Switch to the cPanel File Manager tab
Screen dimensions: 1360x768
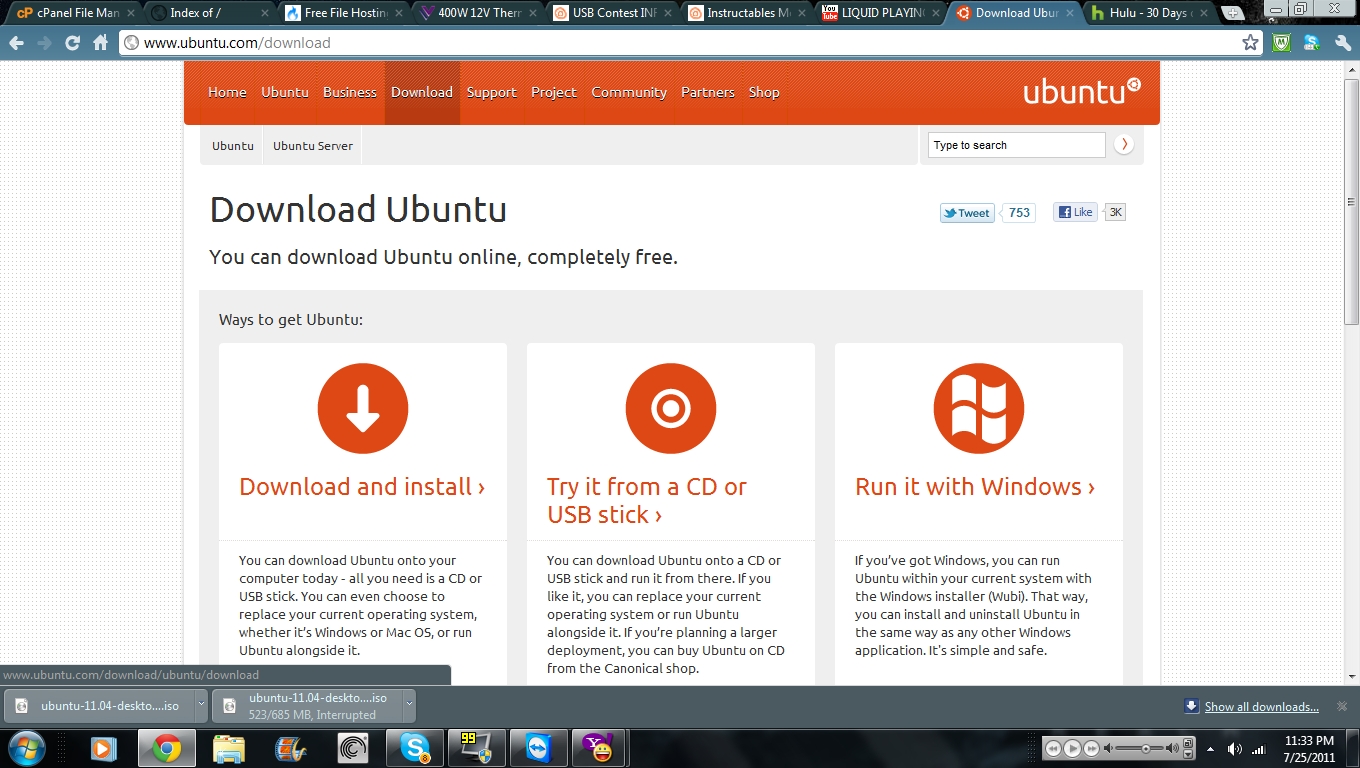pos(75,13)
